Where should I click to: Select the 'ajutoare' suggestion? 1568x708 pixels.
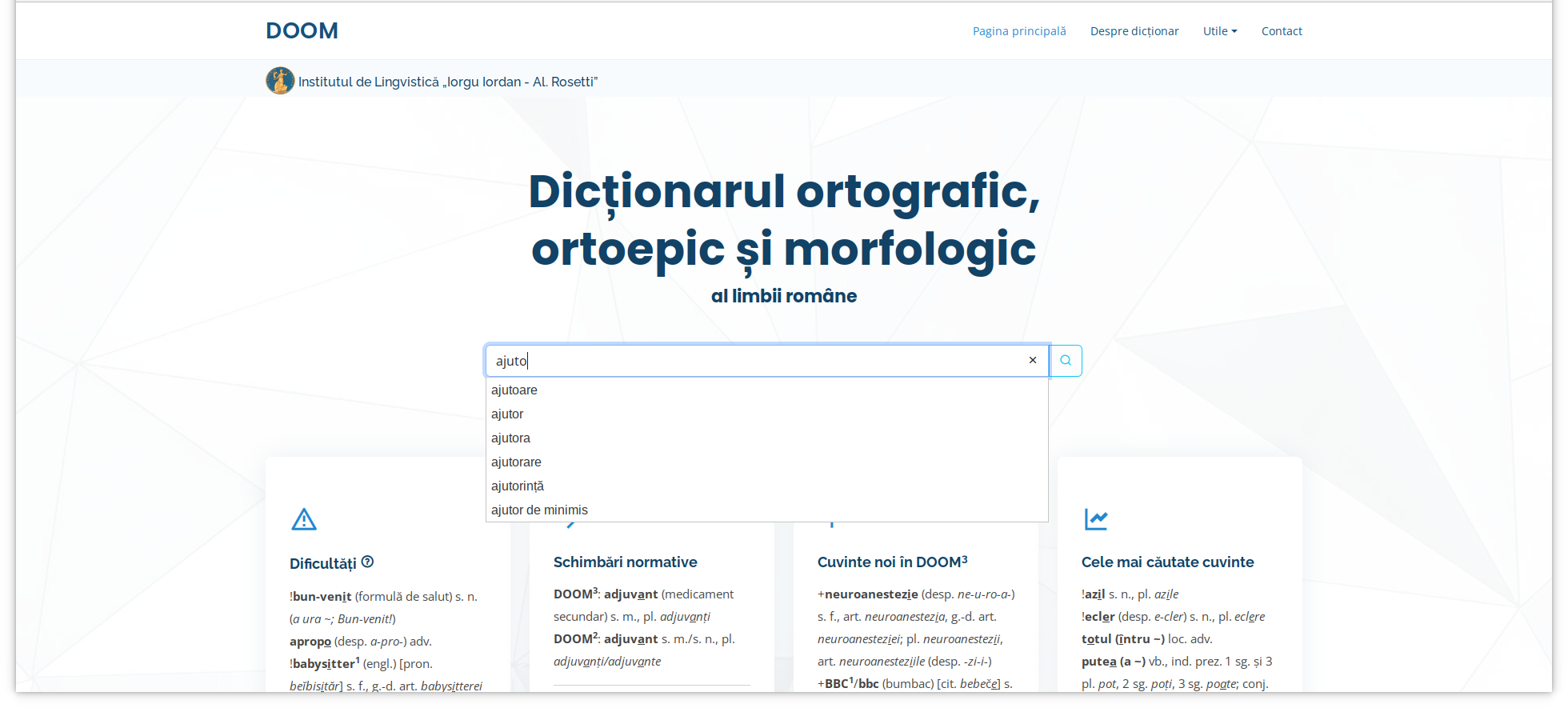click(x=514, y=390)
